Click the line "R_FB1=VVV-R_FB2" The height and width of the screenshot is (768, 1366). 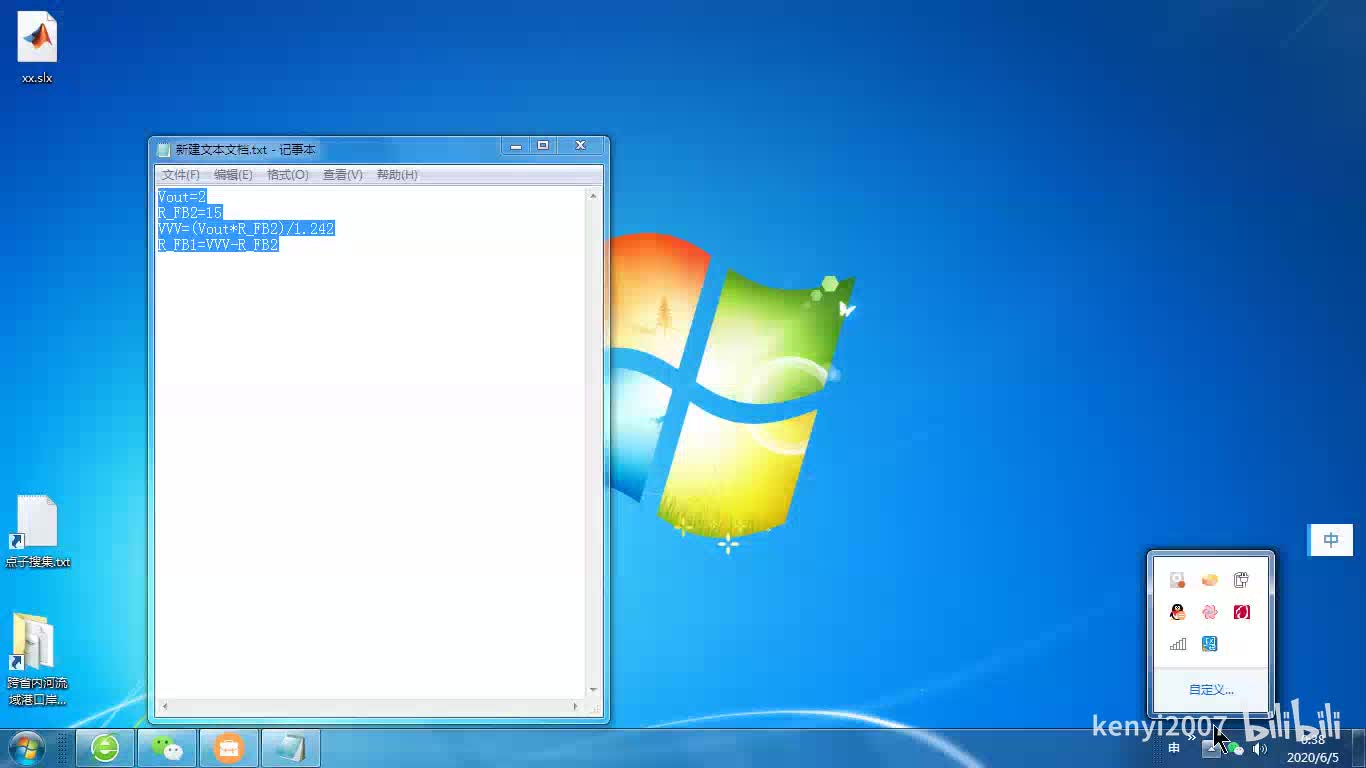point(218,245)
